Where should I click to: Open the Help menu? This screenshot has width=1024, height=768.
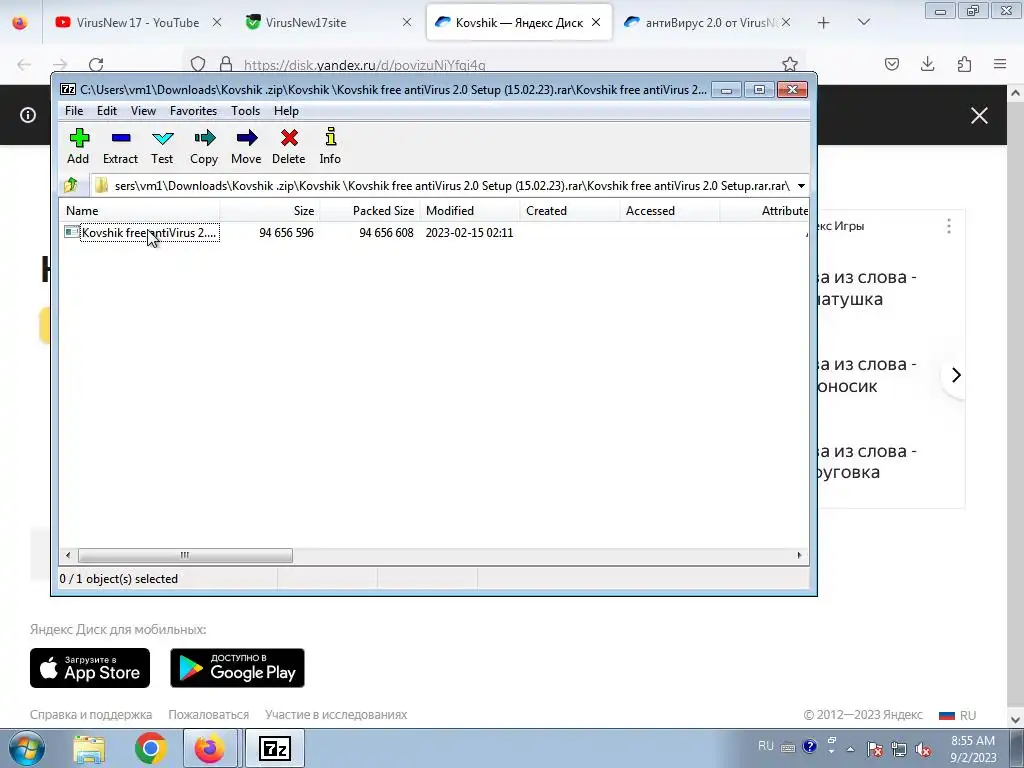pos(286,111)
